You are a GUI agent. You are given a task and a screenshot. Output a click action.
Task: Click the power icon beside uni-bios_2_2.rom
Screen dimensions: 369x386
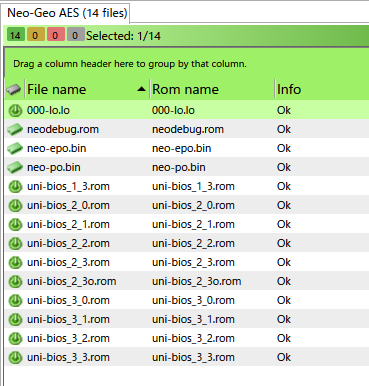click(x=15, y=243)
